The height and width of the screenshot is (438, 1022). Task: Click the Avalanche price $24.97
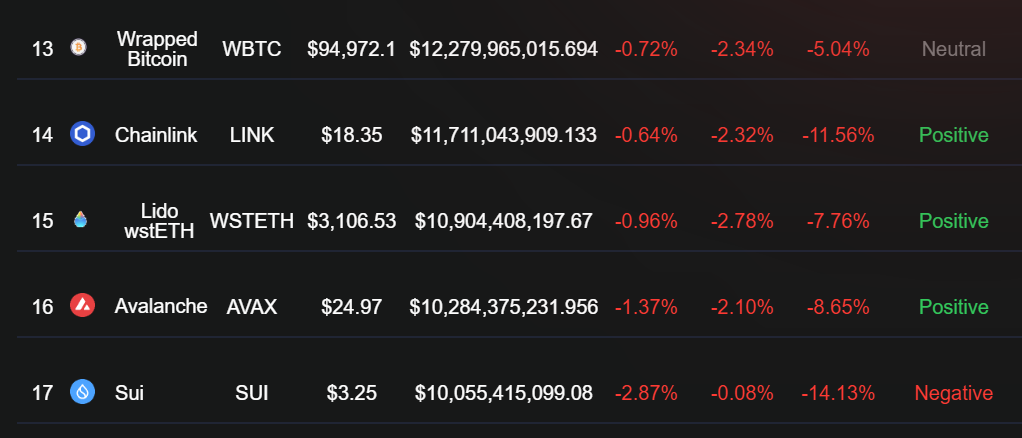click(351, 307)
